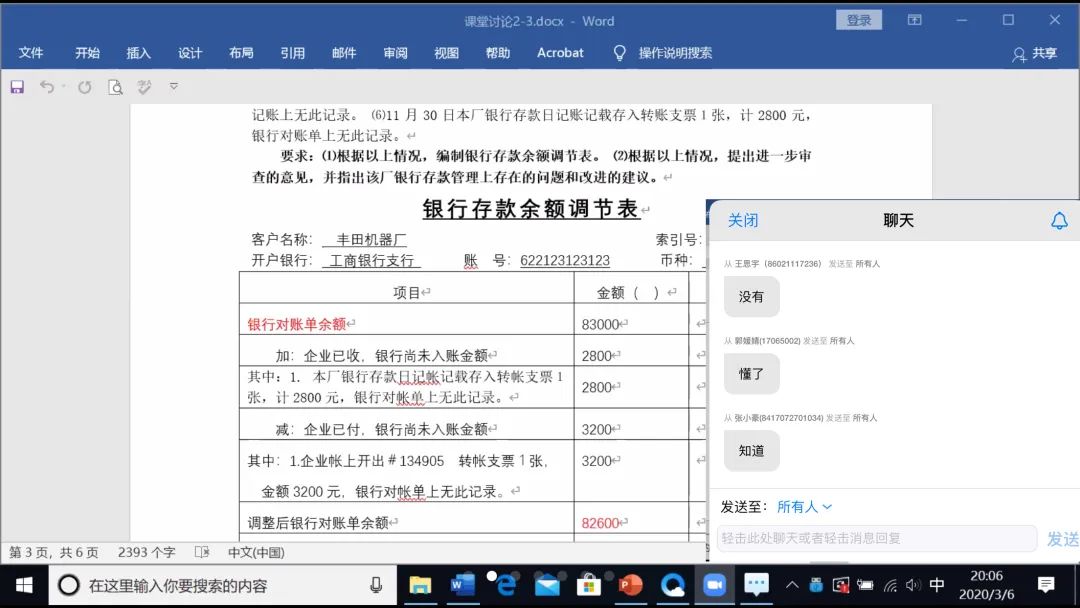This screenshot has width=1080, height=608.
Task: Open Print Preview from quick access toolbar
Action: pos(115,87)
